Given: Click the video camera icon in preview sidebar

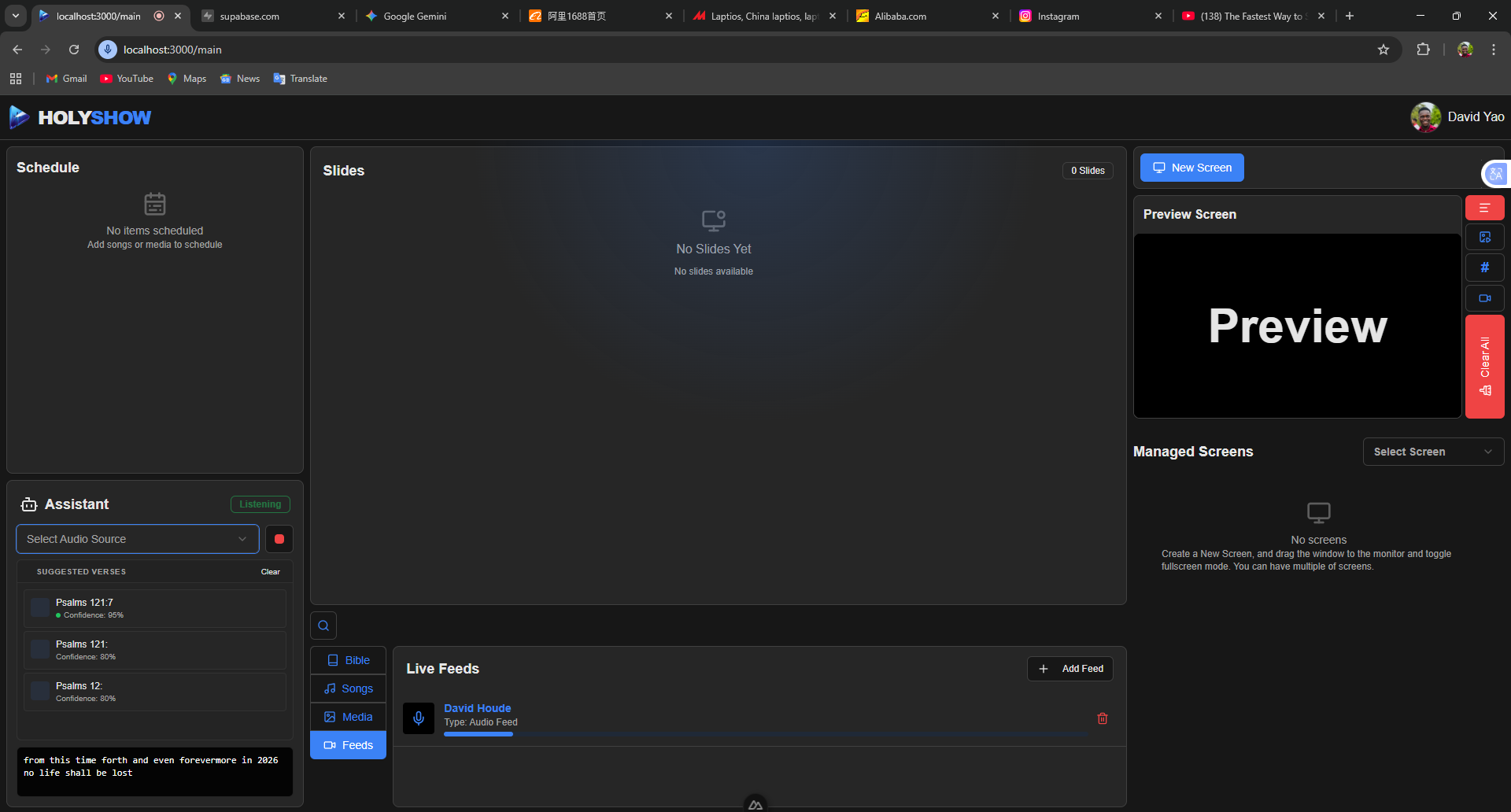Looking at the screenshot, I should point(1484,298).
